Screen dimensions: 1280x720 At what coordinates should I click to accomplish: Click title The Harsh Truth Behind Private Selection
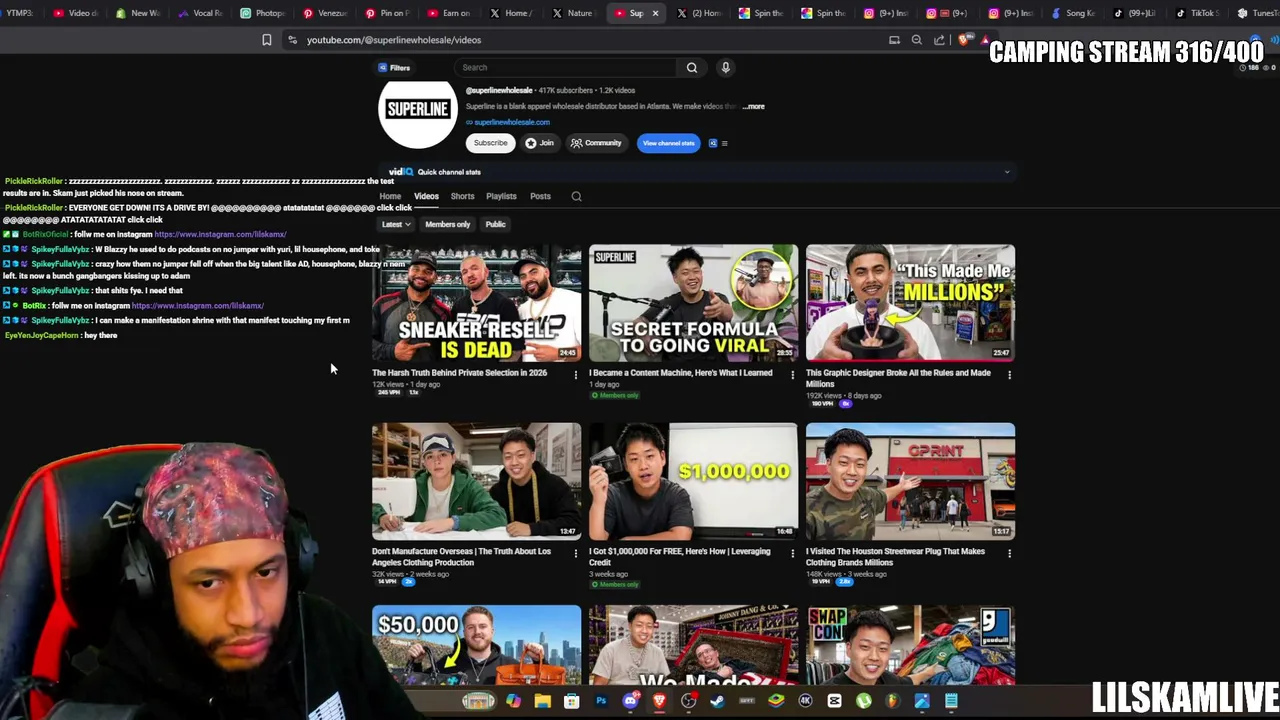459,373
